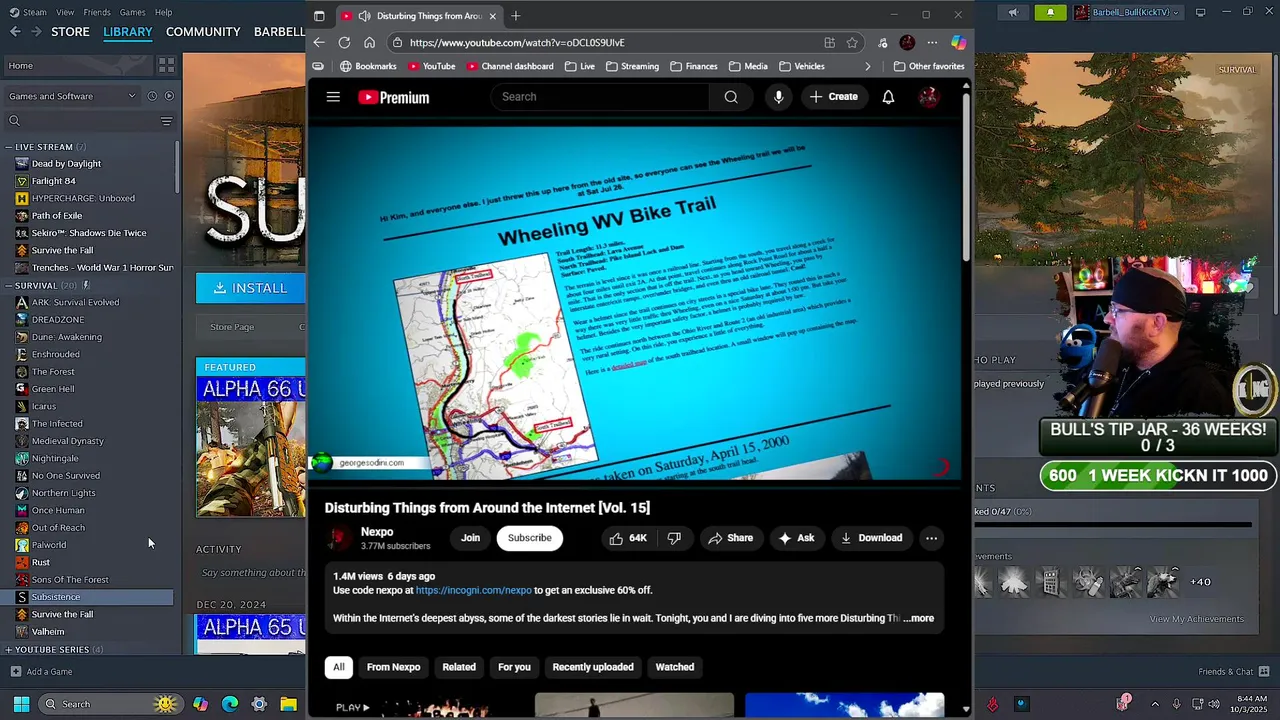The height and width of the screenshot is (720, 1280).
Task: Show hidden system tray icons
Action: click(1154, 704)
